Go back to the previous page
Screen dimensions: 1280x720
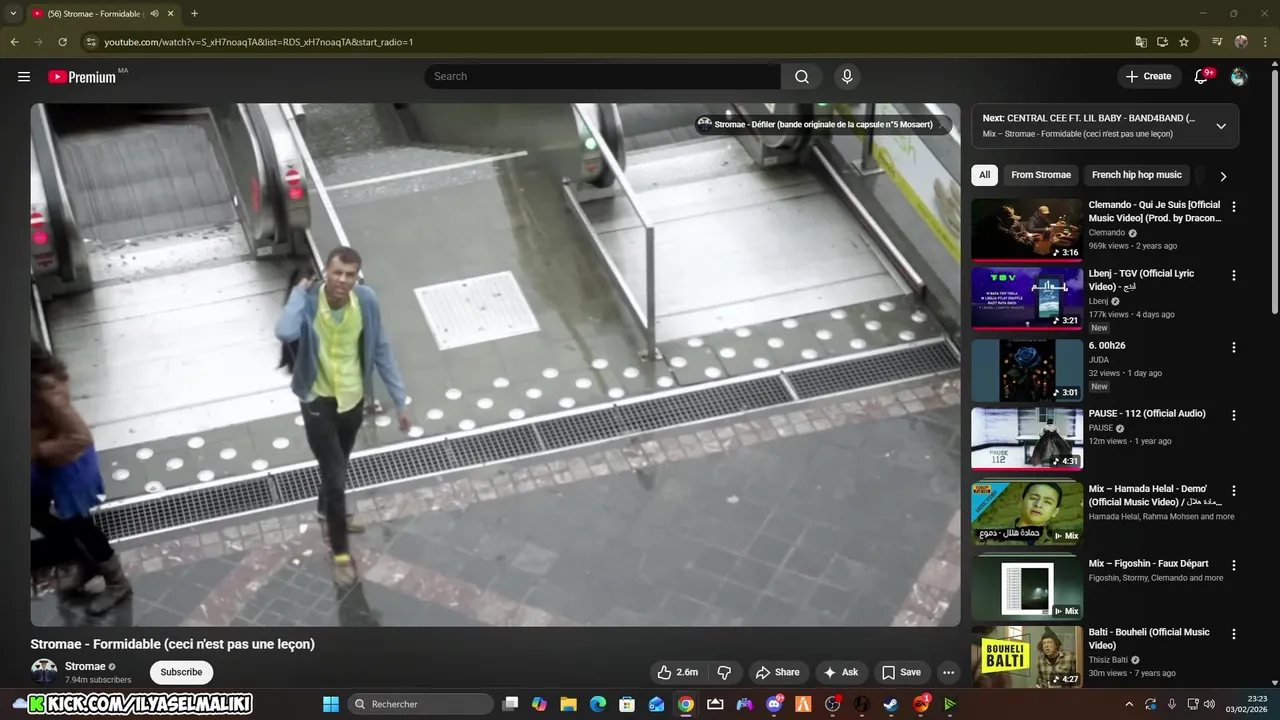point(14,42)
